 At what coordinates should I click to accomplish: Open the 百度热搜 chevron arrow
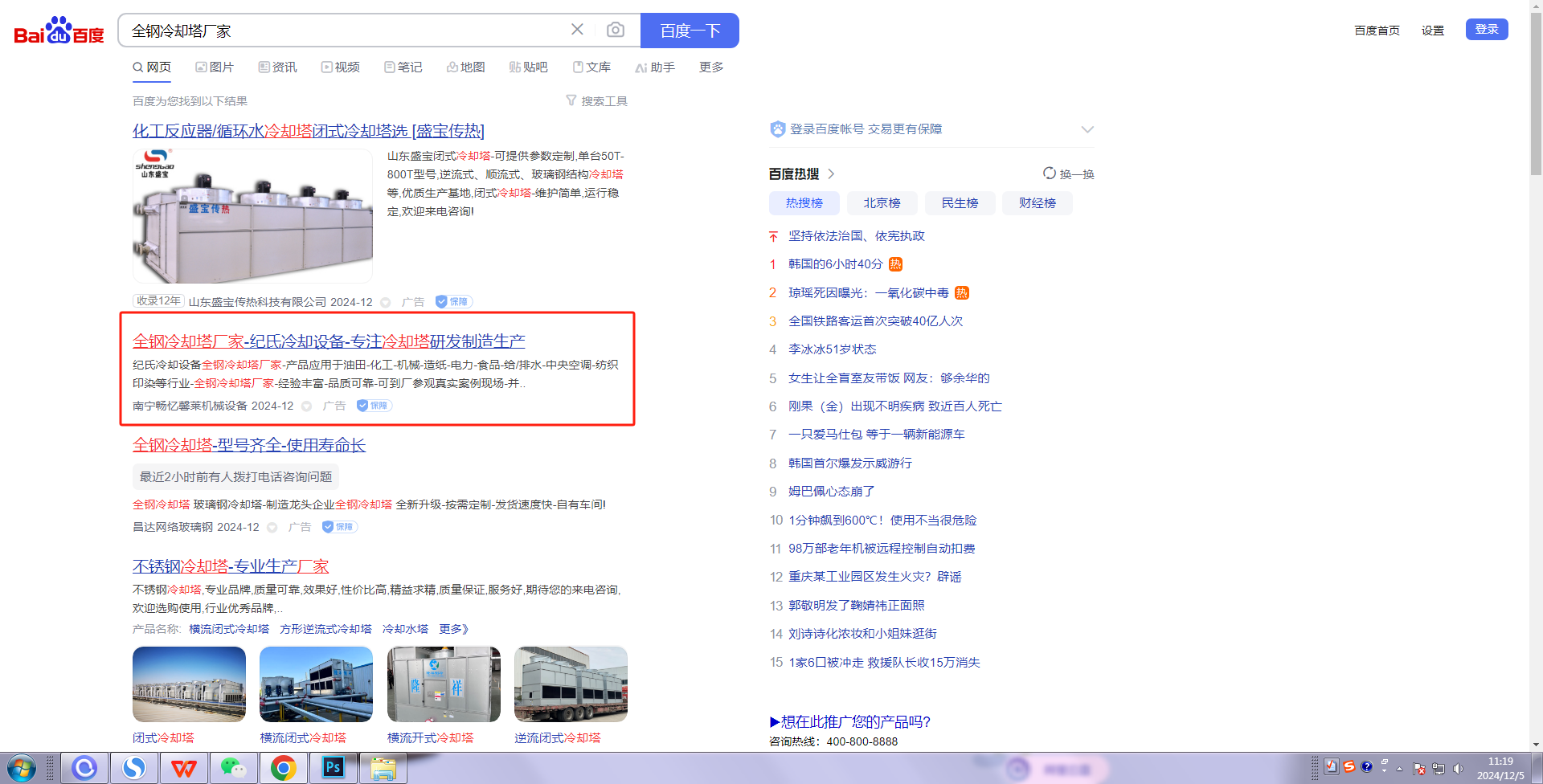pos(832,174)
